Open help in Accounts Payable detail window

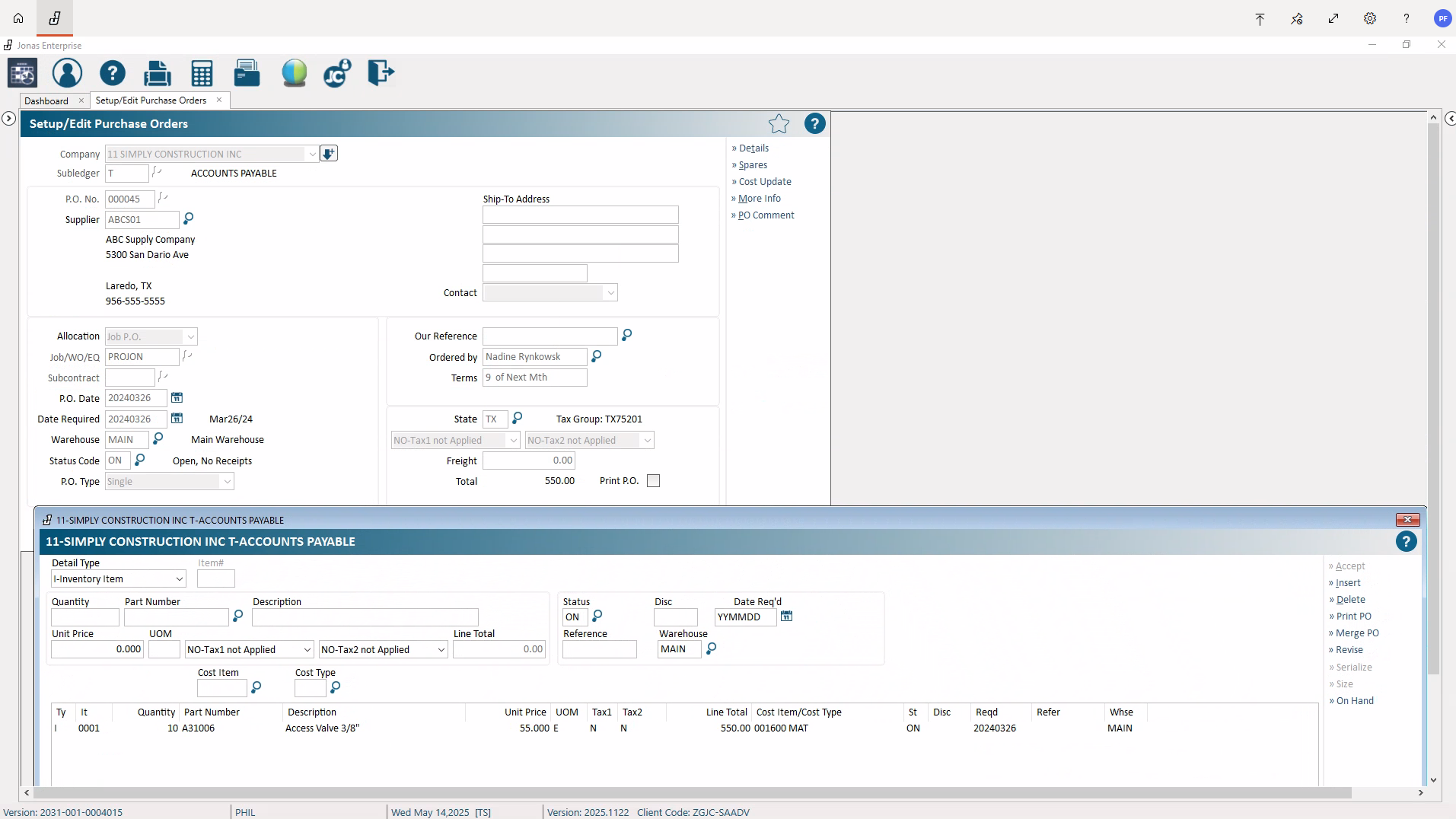[x=1406, y=541]
